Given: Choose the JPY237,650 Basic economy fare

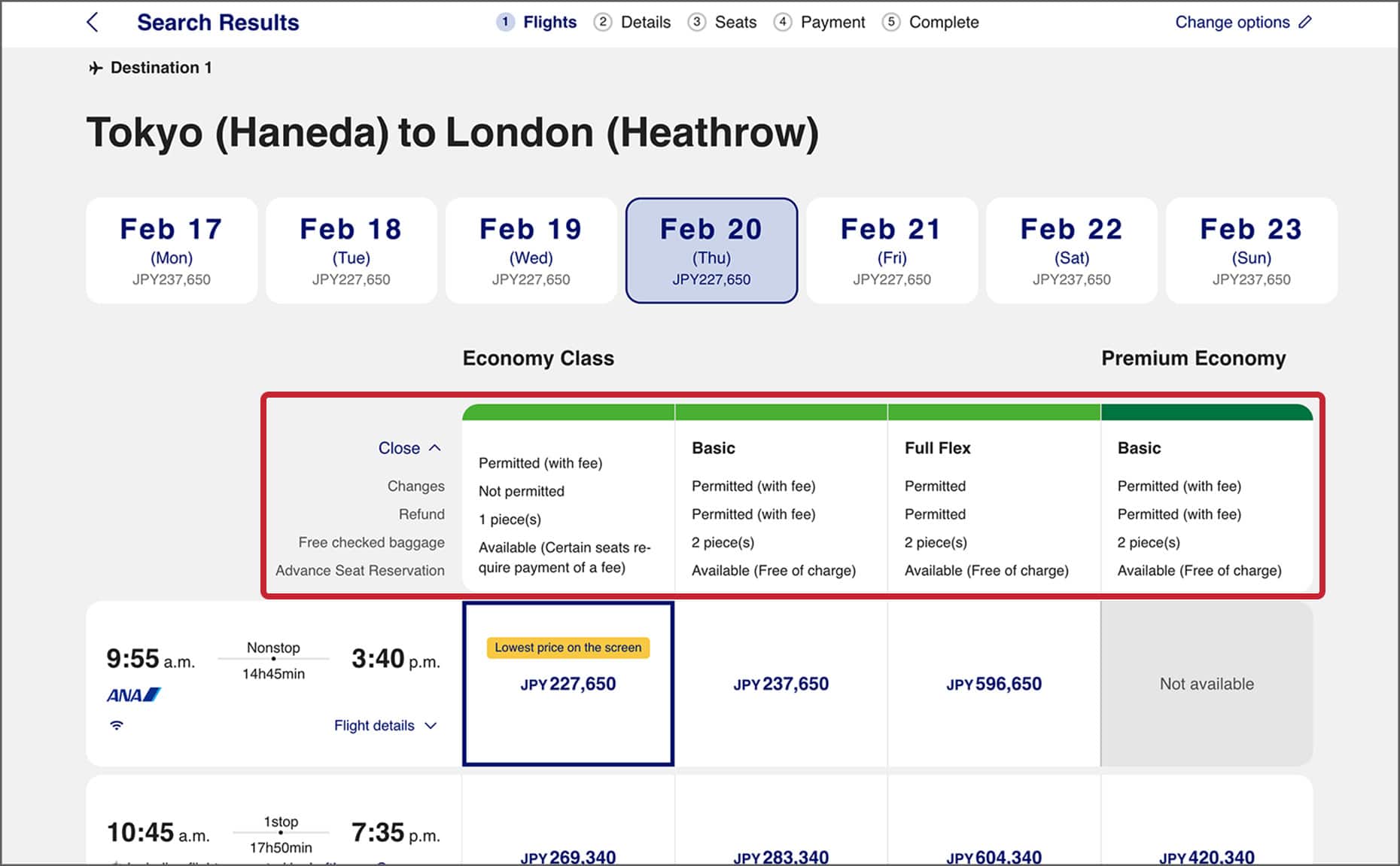Looking at the screenshot, I should [x=781, y=684].
